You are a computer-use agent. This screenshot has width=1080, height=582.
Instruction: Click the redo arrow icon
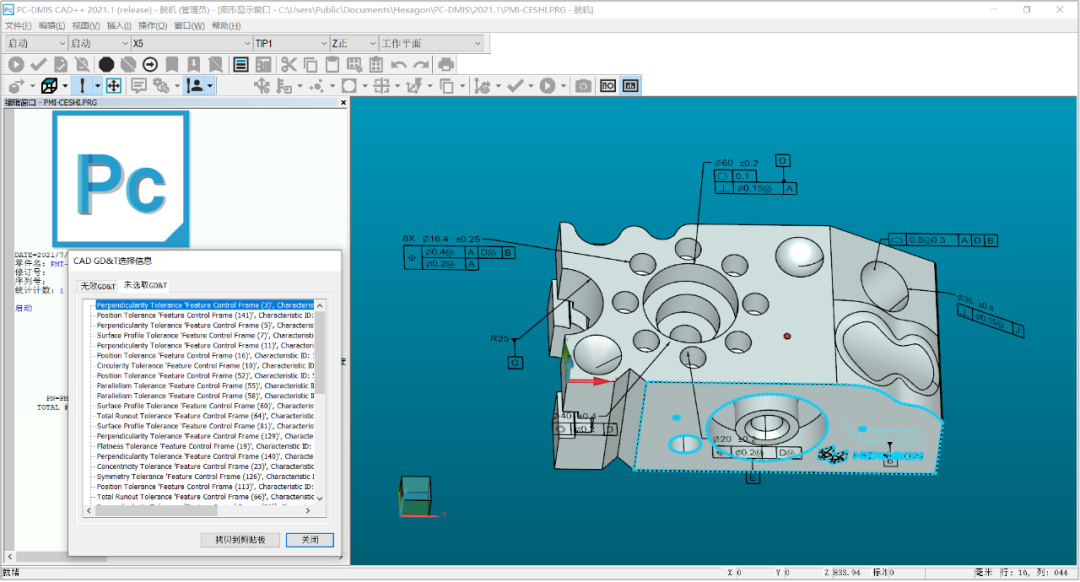[421, 65]
